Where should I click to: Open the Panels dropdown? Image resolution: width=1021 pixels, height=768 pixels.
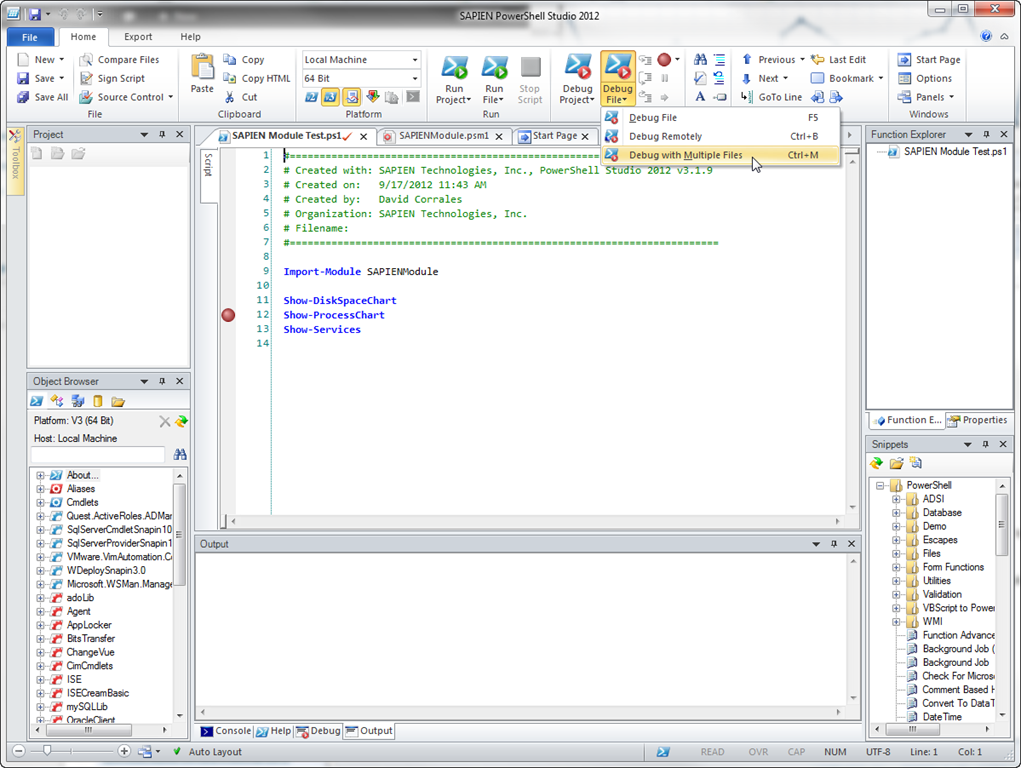(951, 97)
